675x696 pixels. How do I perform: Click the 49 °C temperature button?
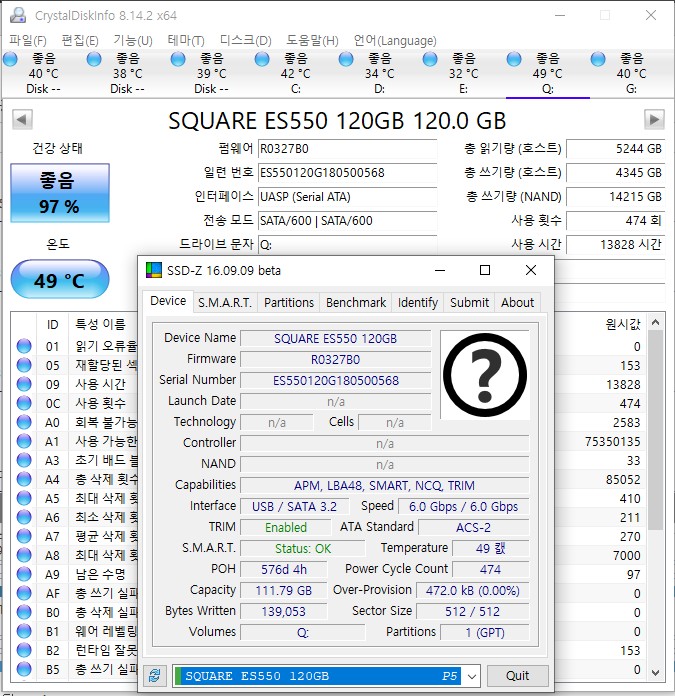tap(59, 280)
